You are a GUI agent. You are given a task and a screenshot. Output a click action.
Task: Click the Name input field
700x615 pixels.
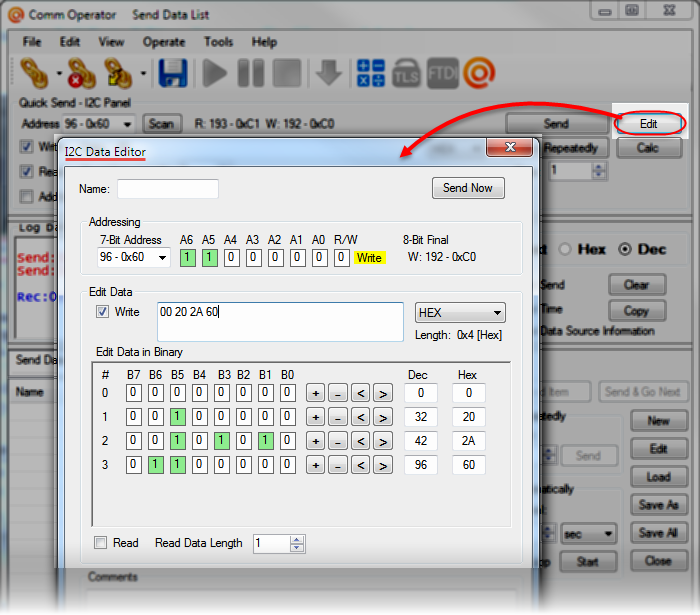[x=168, y=189]
